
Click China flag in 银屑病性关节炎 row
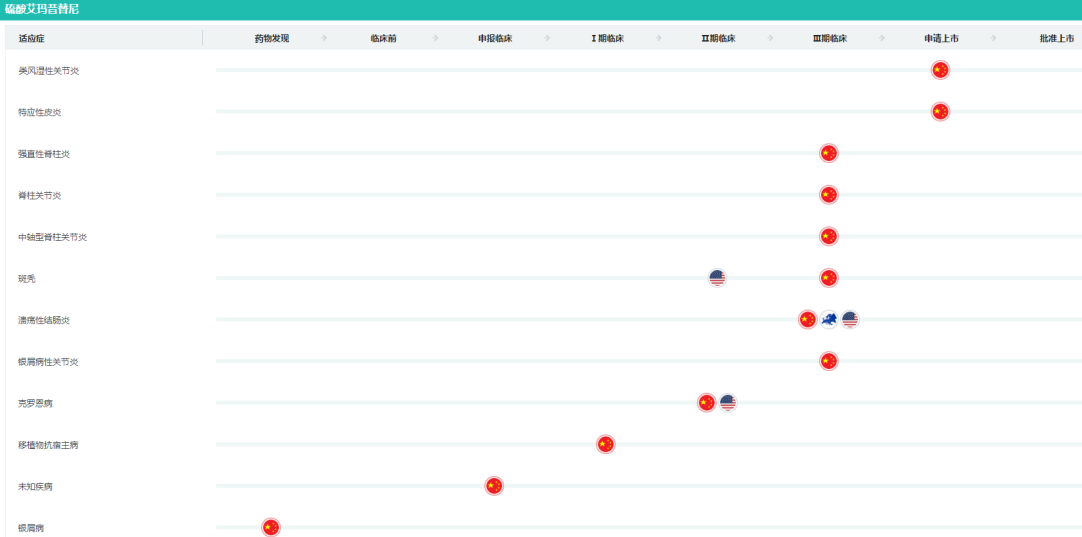click(x=829, y=361)
